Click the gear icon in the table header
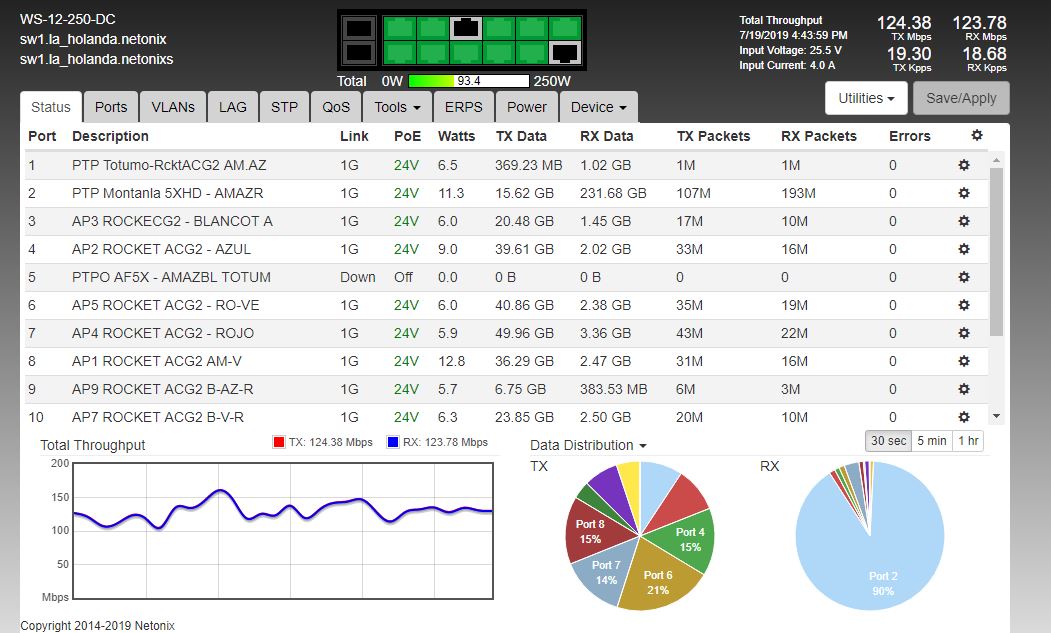The height and width of the screenshot is (633, 1051). (x=976, y=136)
